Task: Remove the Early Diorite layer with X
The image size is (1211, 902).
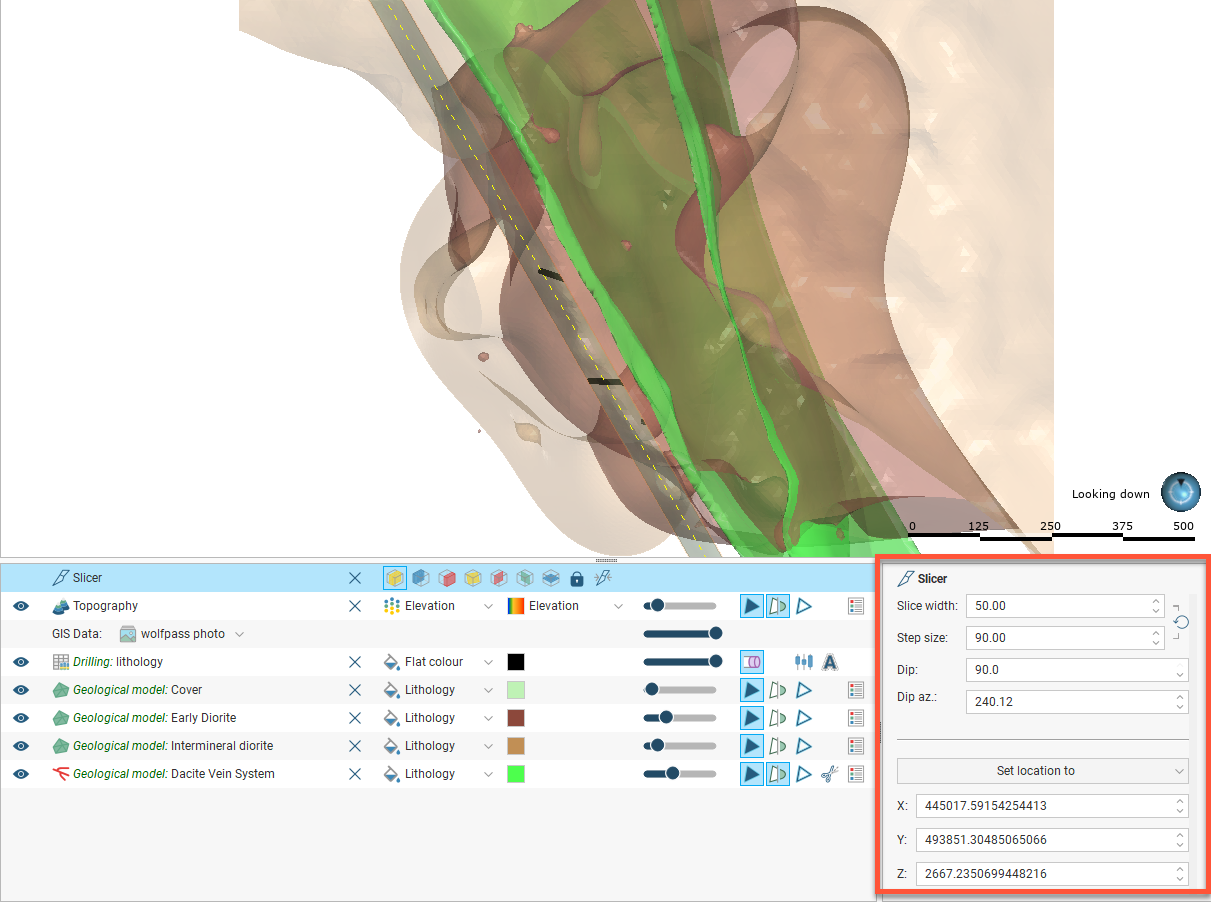Action: point(355,718)
